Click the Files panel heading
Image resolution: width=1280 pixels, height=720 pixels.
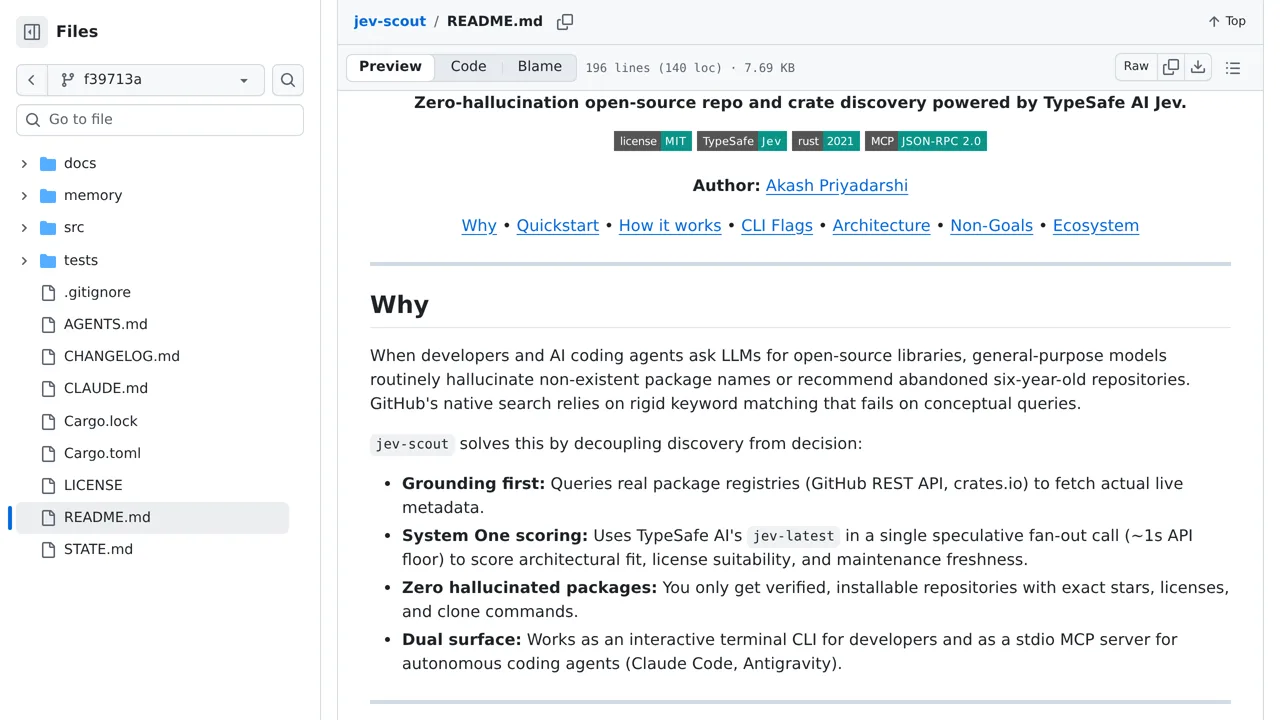(x=77, y=32)
